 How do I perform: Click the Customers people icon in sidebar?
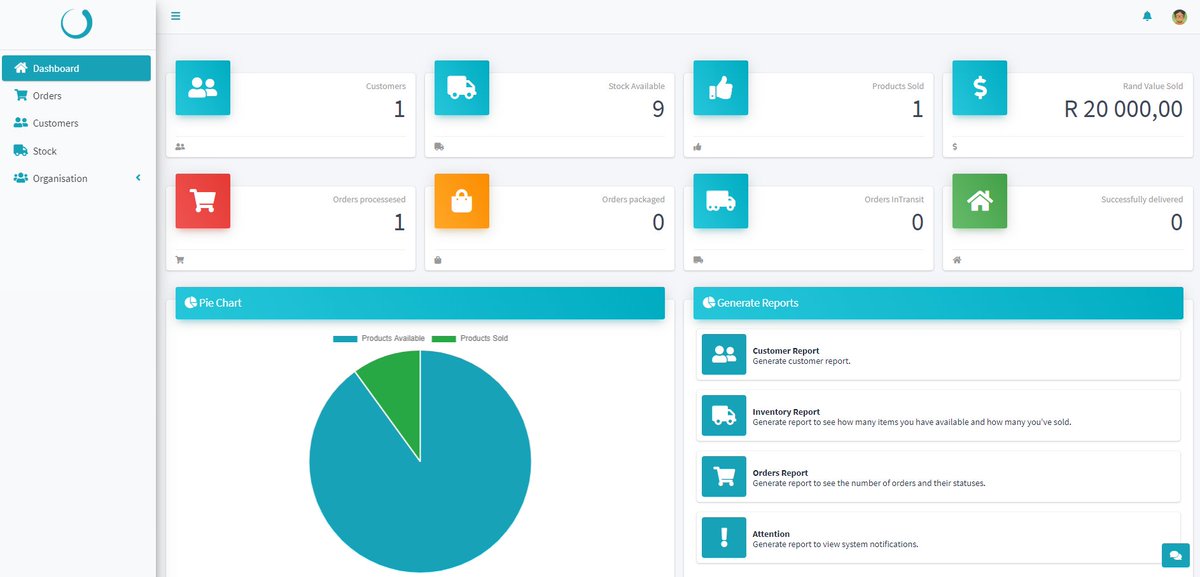(21, 123)
